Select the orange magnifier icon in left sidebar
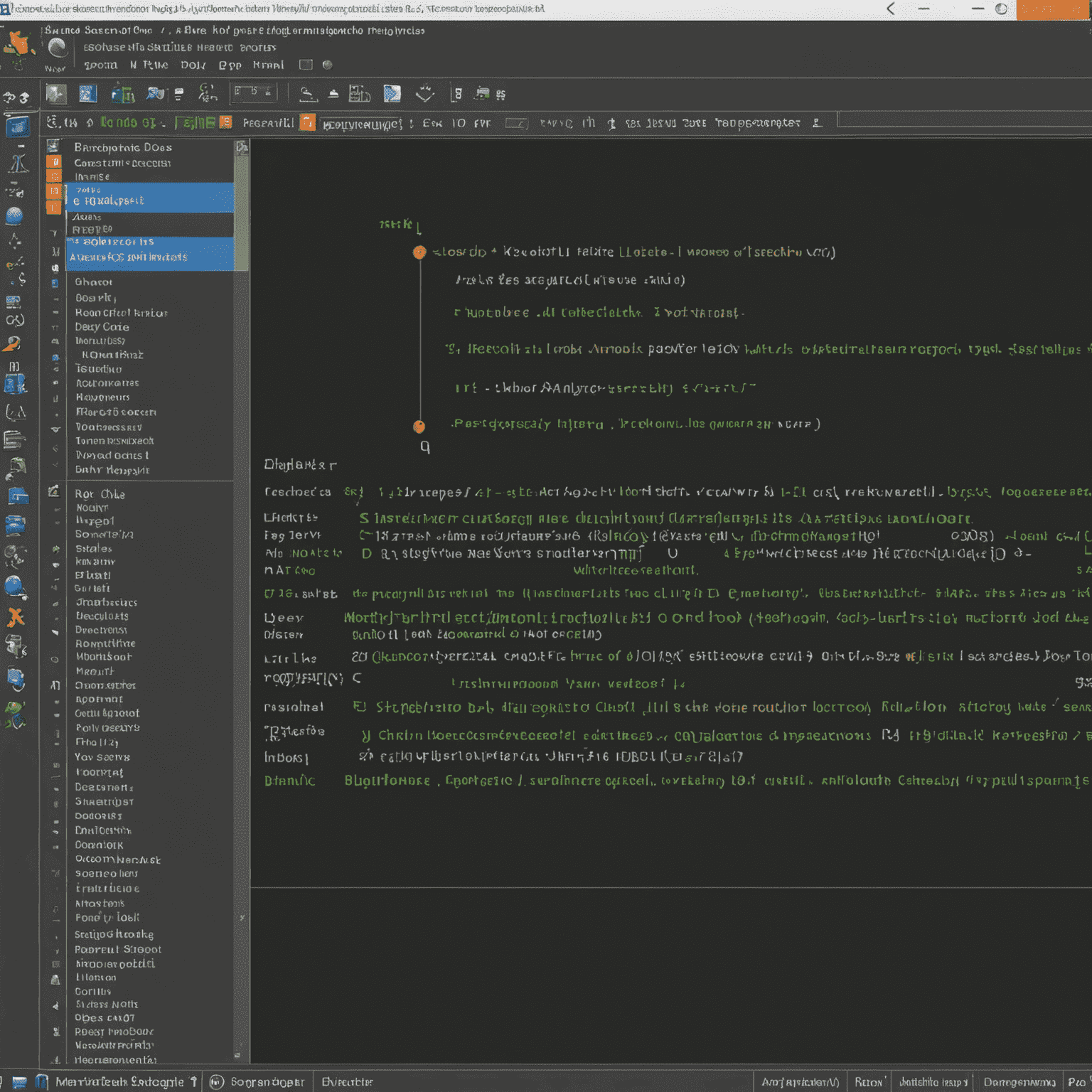 [x=12, y=344]
